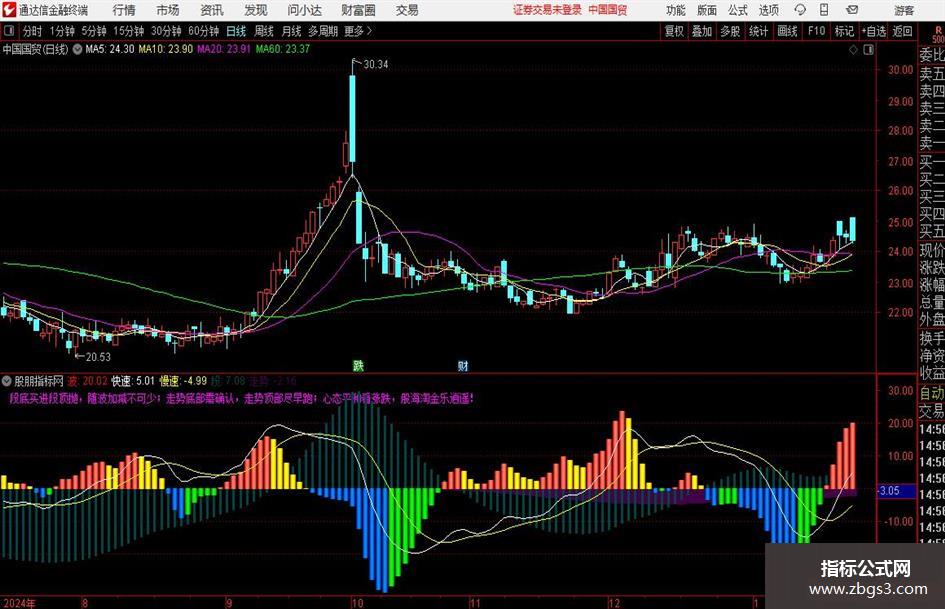The image size is (945, 609).
Task: Click the 慢速: -4.99 indicator value
Action: tap(183, 381)
